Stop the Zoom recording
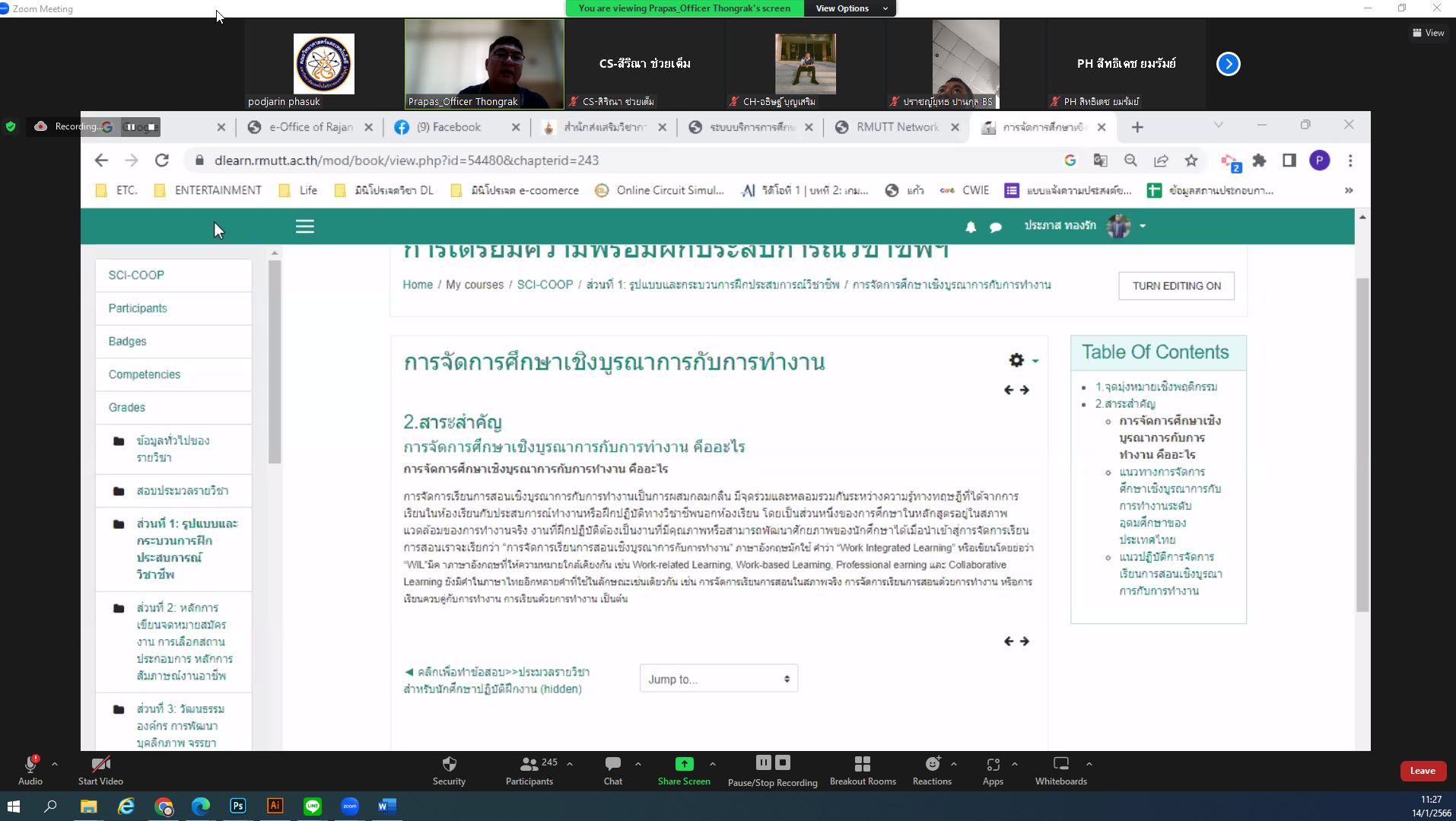The width and height of the screenshot is (1456, 821). (783, 762)
